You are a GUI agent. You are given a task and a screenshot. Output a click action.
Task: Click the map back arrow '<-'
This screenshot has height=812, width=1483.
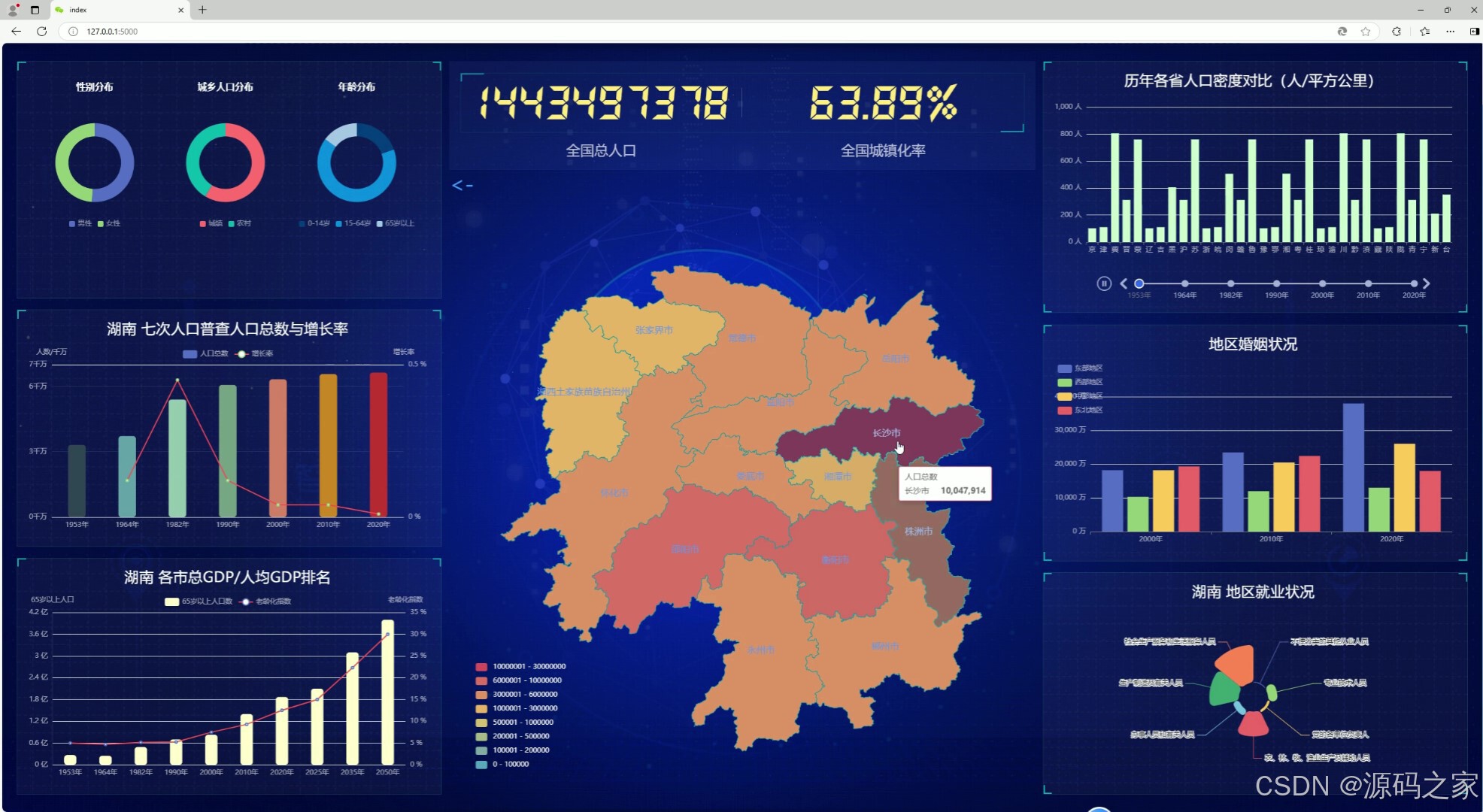462,185
